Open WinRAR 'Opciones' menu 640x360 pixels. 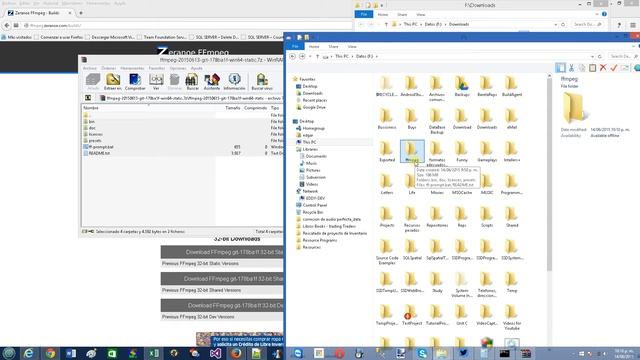coord(178,68)
